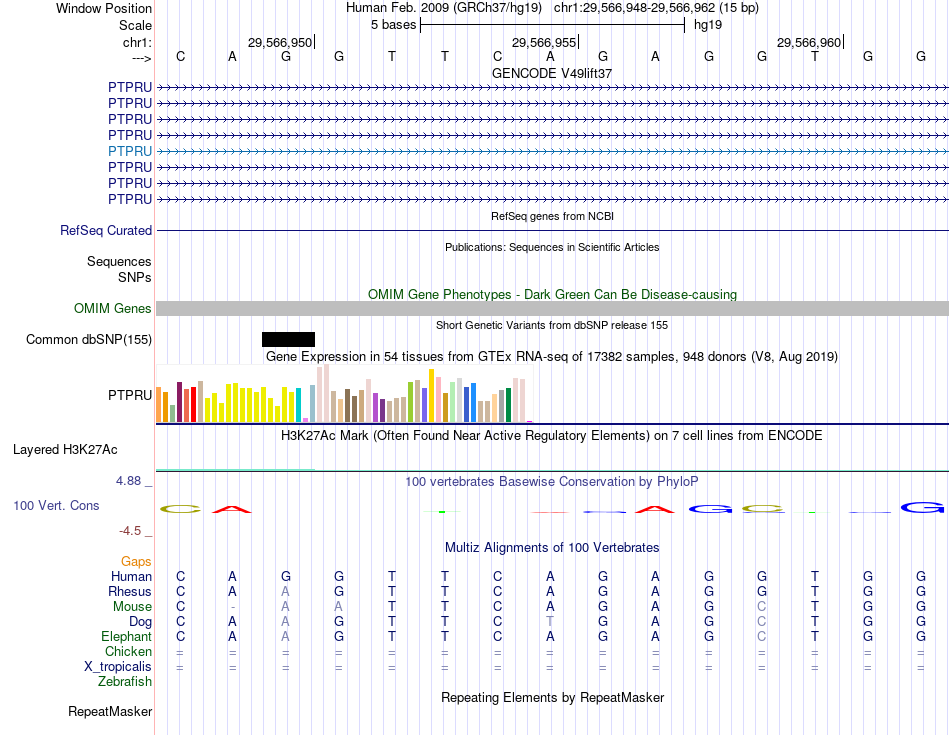Select the Human species row label
Viewport: 950px width, 735px height.
click(131, 576)
